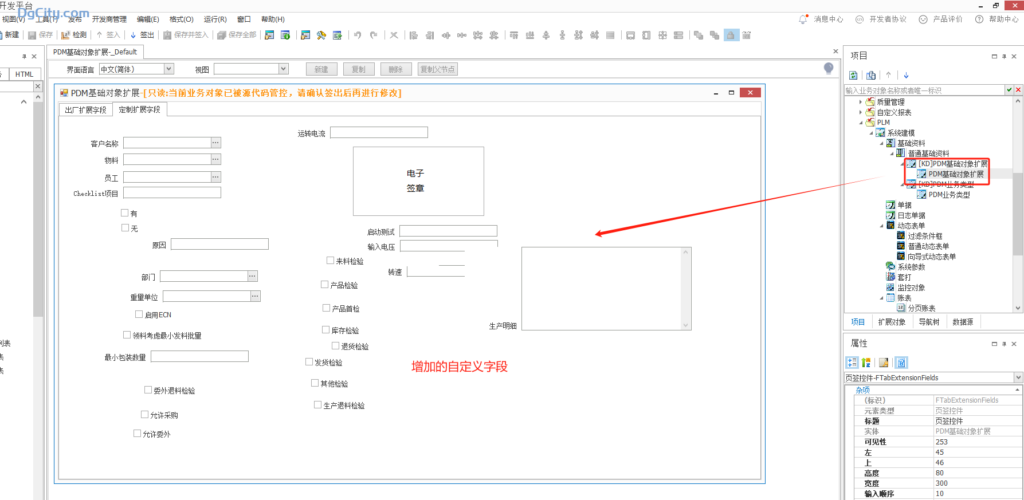Switch to the 导航树 tab

[x=929, y=322]
